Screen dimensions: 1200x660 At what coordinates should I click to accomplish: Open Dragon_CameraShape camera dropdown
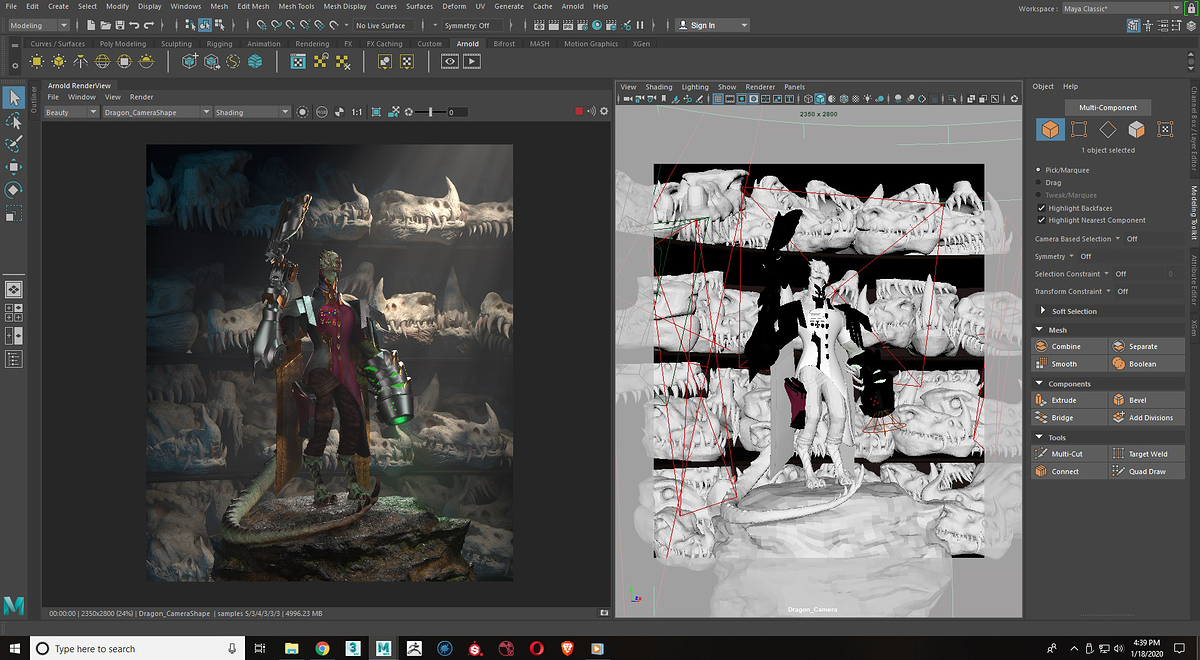point(156,112)
